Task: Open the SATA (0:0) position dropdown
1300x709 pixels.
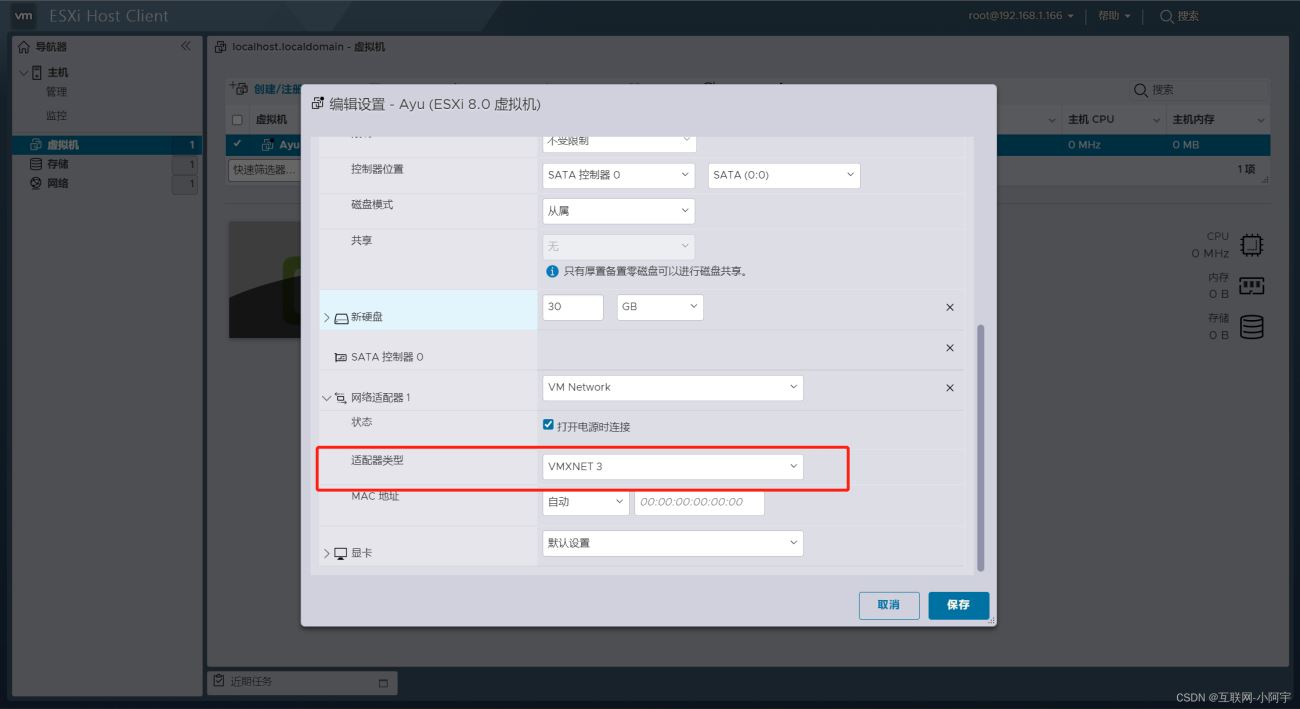Action: click(784, 175)
